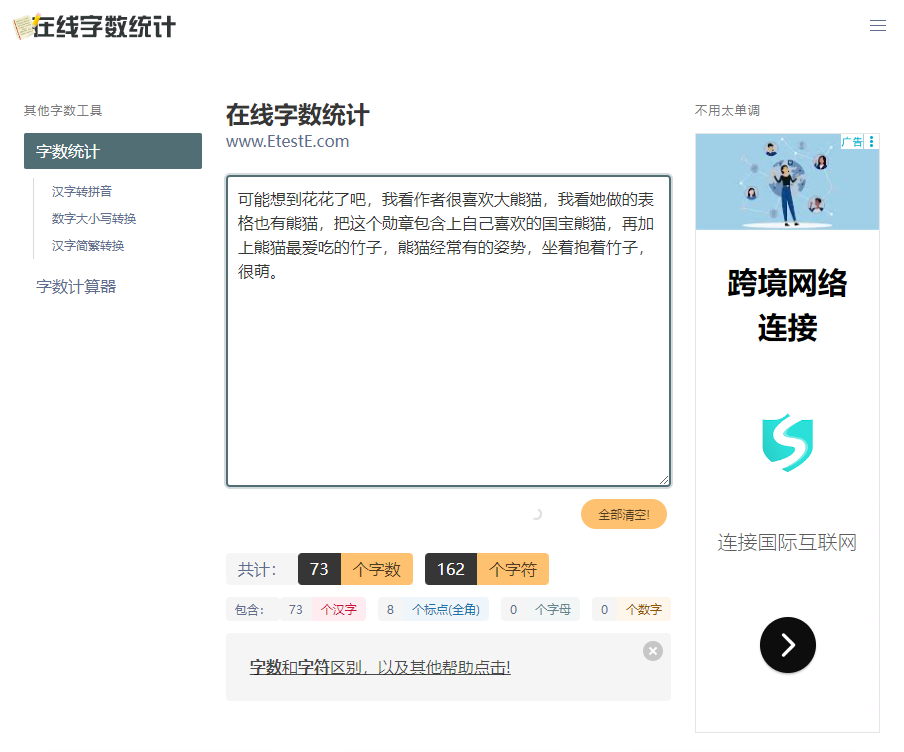Screen dimensions: 904x752
Task: Click the 全部清空! button
Action: (x=624, y=514)
